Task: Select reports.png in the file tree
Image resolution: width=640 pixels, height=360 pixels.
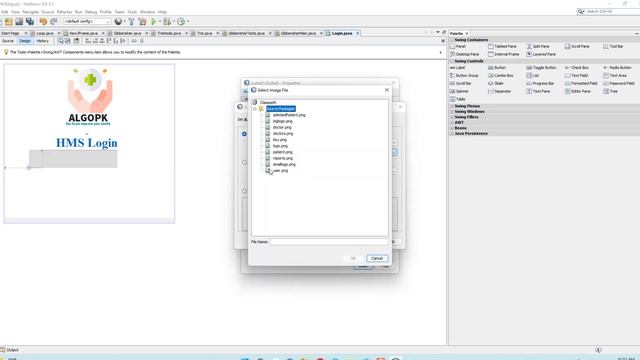Action: (x=282, y=158)
